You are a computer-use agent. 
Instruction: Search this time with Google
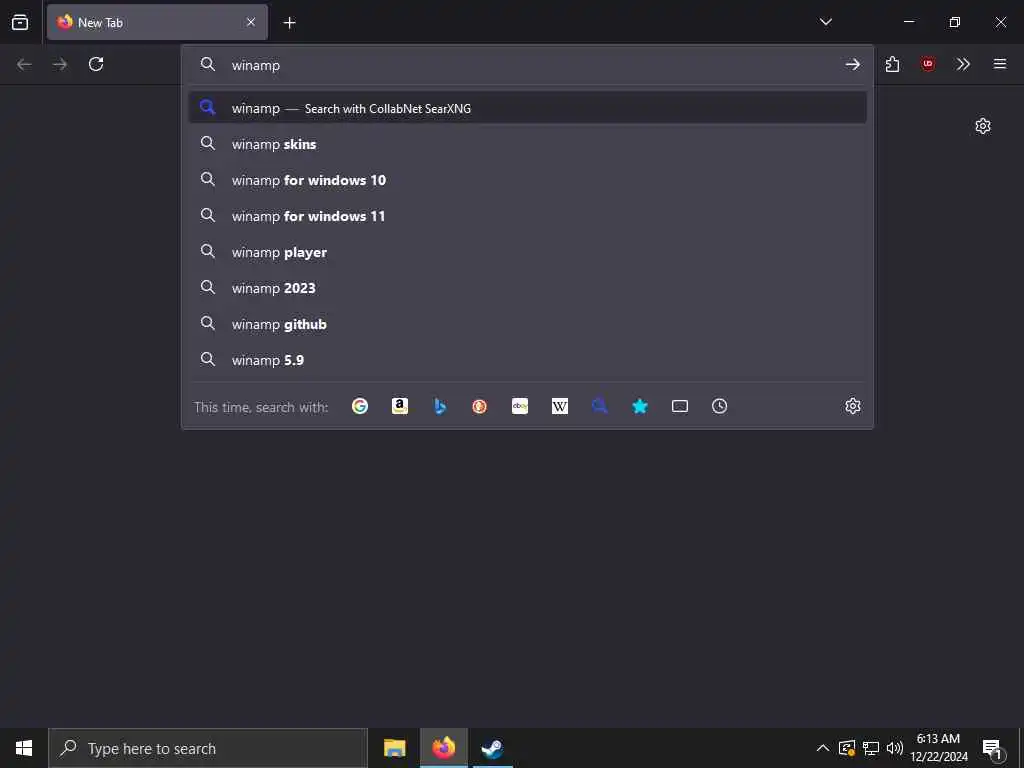(360, 406)
